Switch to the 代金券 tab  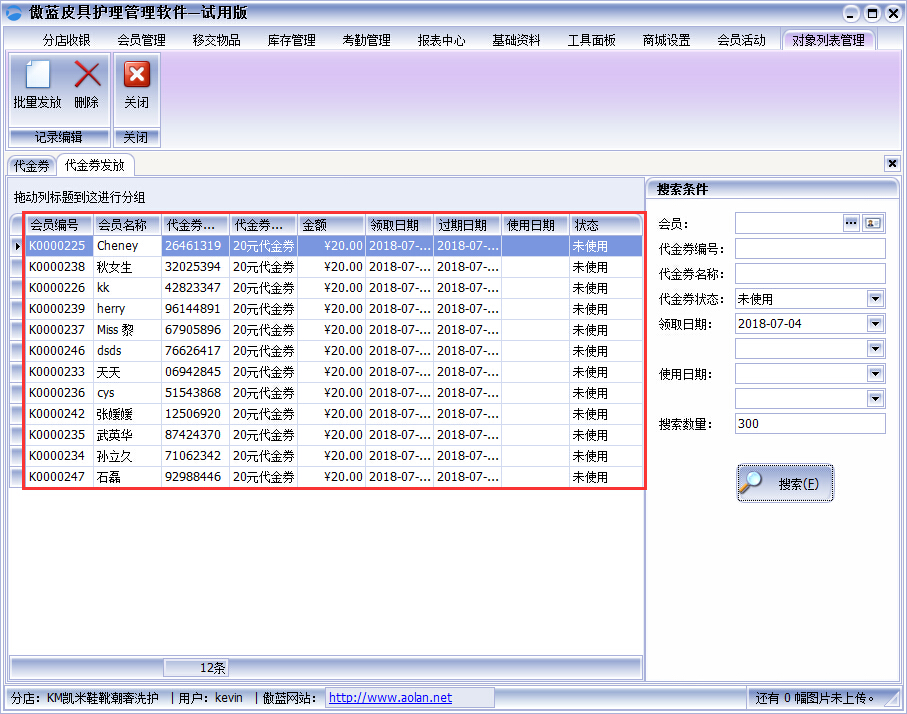pyautogui.click(x=31, y=166)
